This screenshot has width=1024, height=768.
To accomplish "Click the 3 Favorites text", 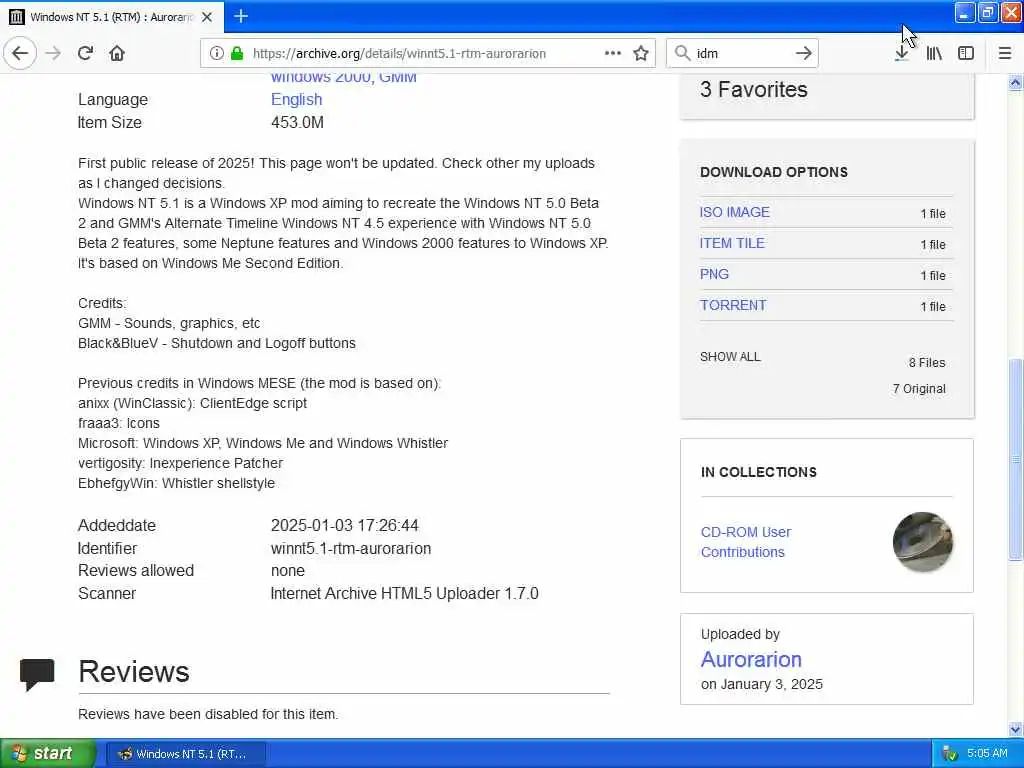I will click(x=754, y=89).
